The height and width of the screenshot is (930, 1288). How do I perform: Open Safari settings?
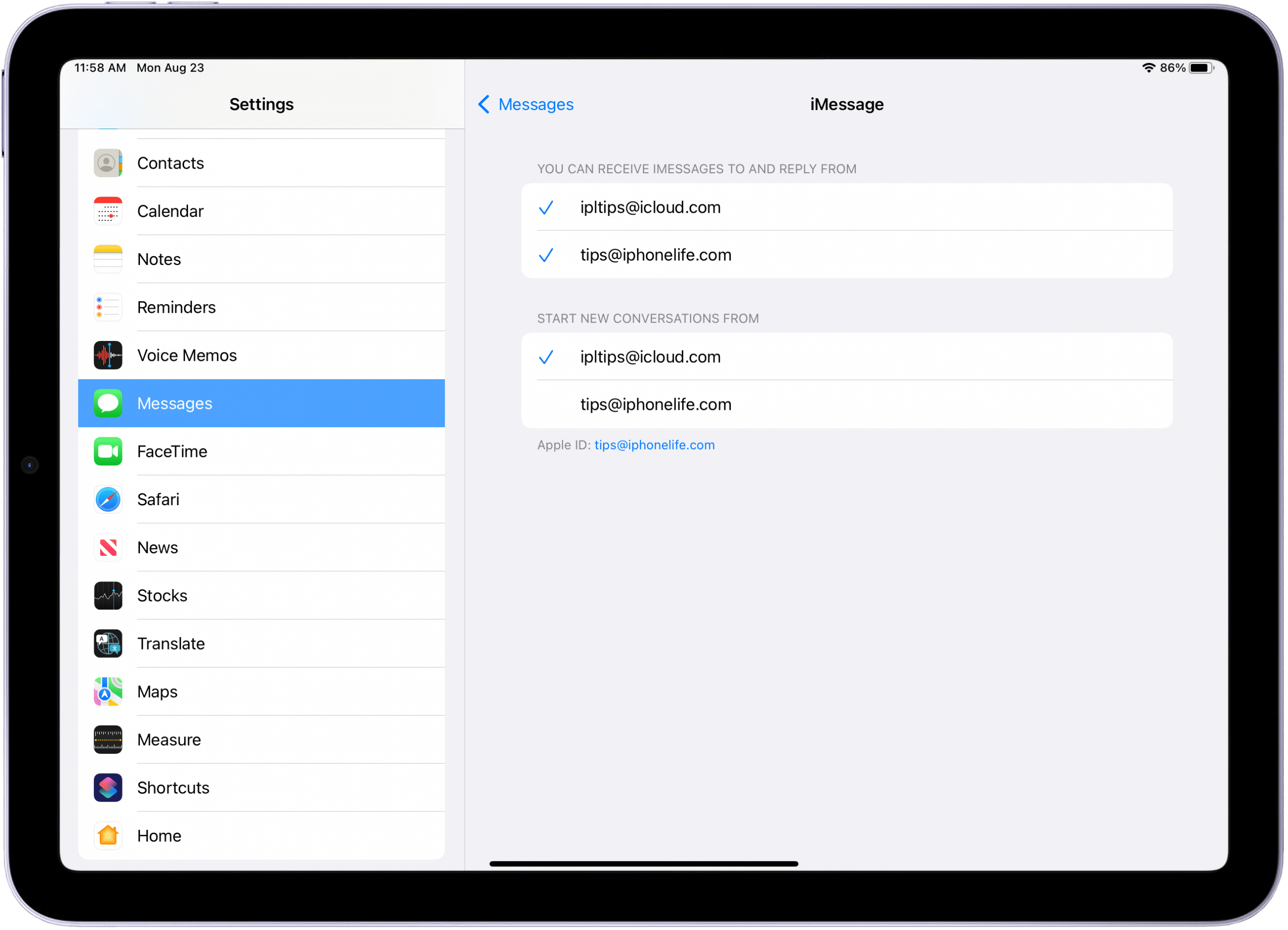tap(262, 500)
